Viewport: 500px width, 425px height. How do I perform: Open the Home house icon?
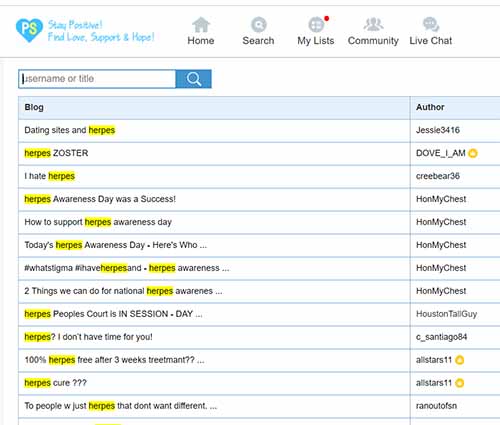[x=201, y=25]
